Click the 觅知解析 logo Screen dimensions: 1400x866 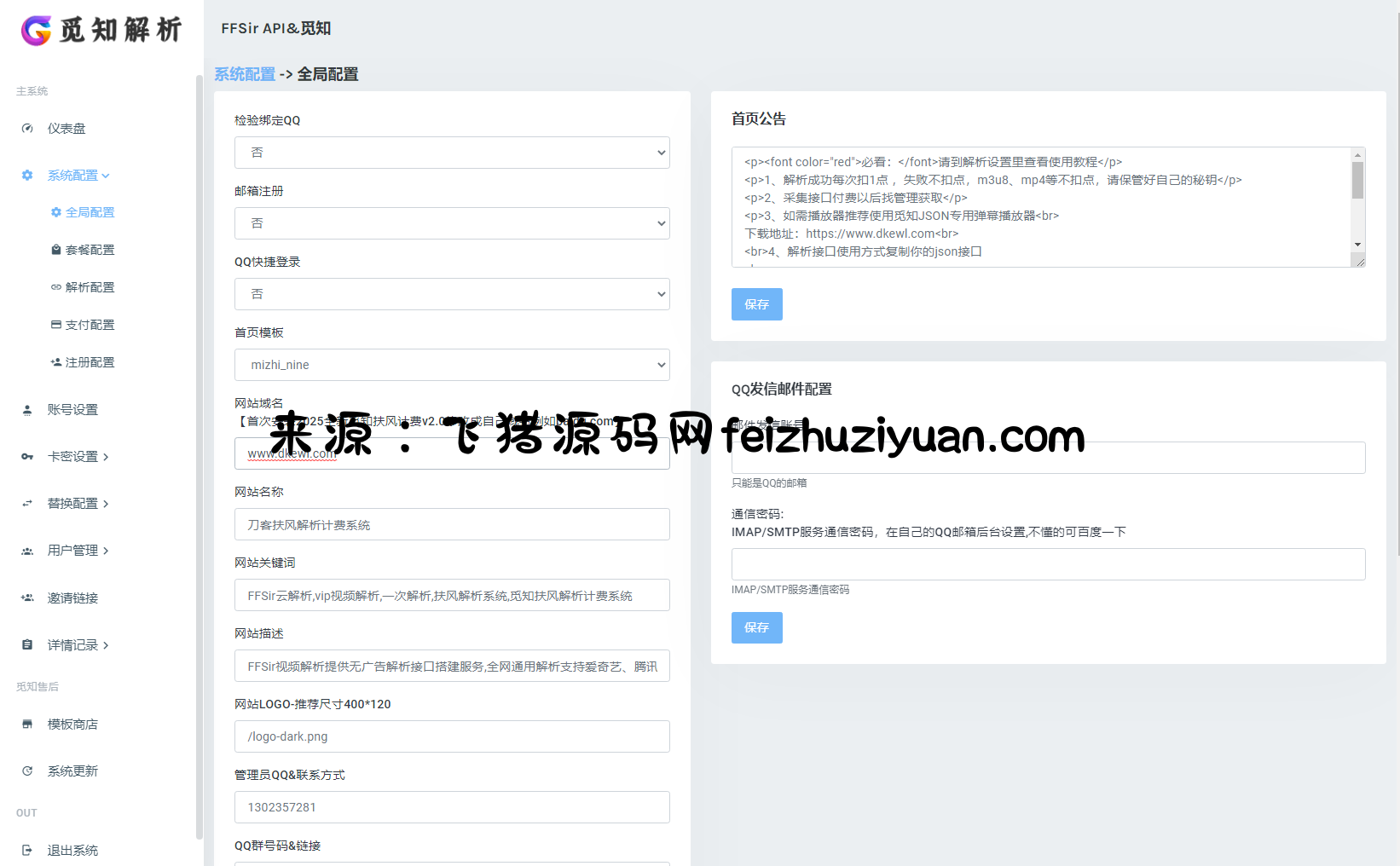(x=101, y=30)
